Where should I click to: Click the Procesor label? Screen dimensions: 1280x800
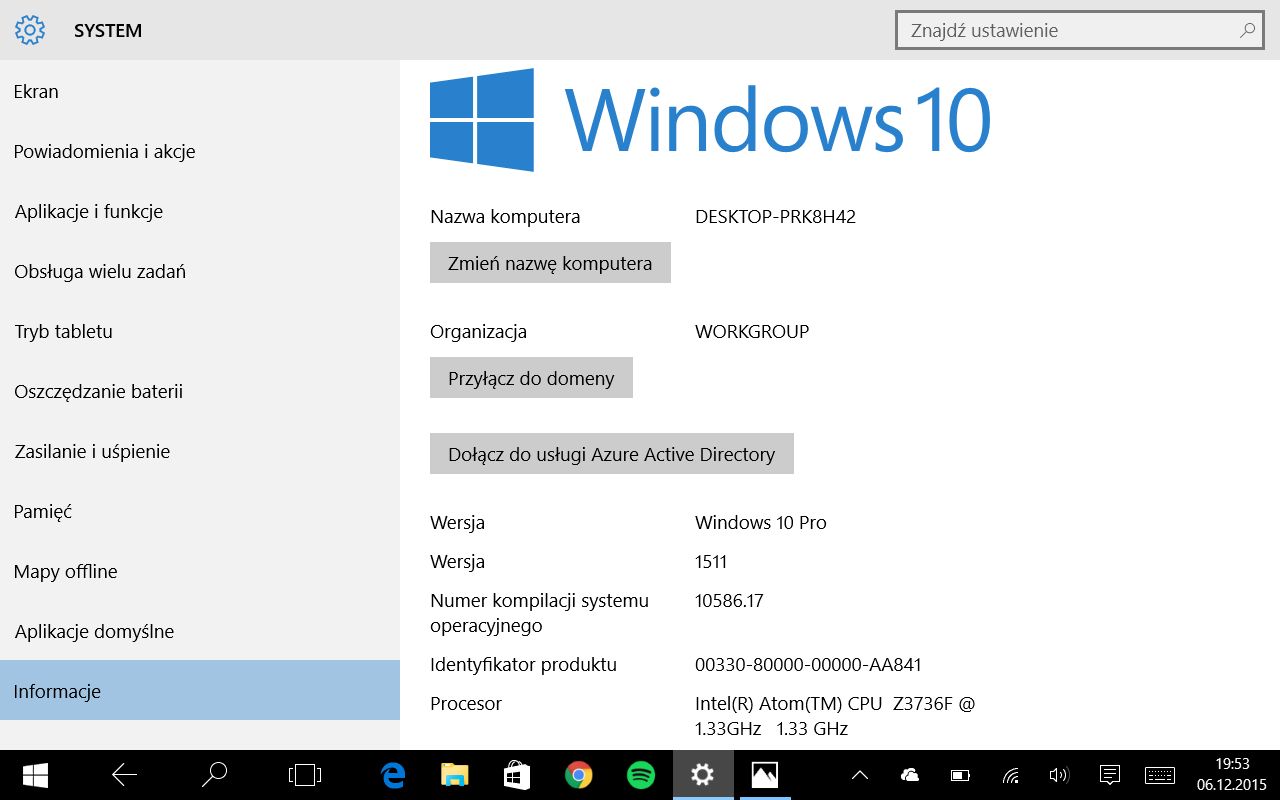pos(466,703)
